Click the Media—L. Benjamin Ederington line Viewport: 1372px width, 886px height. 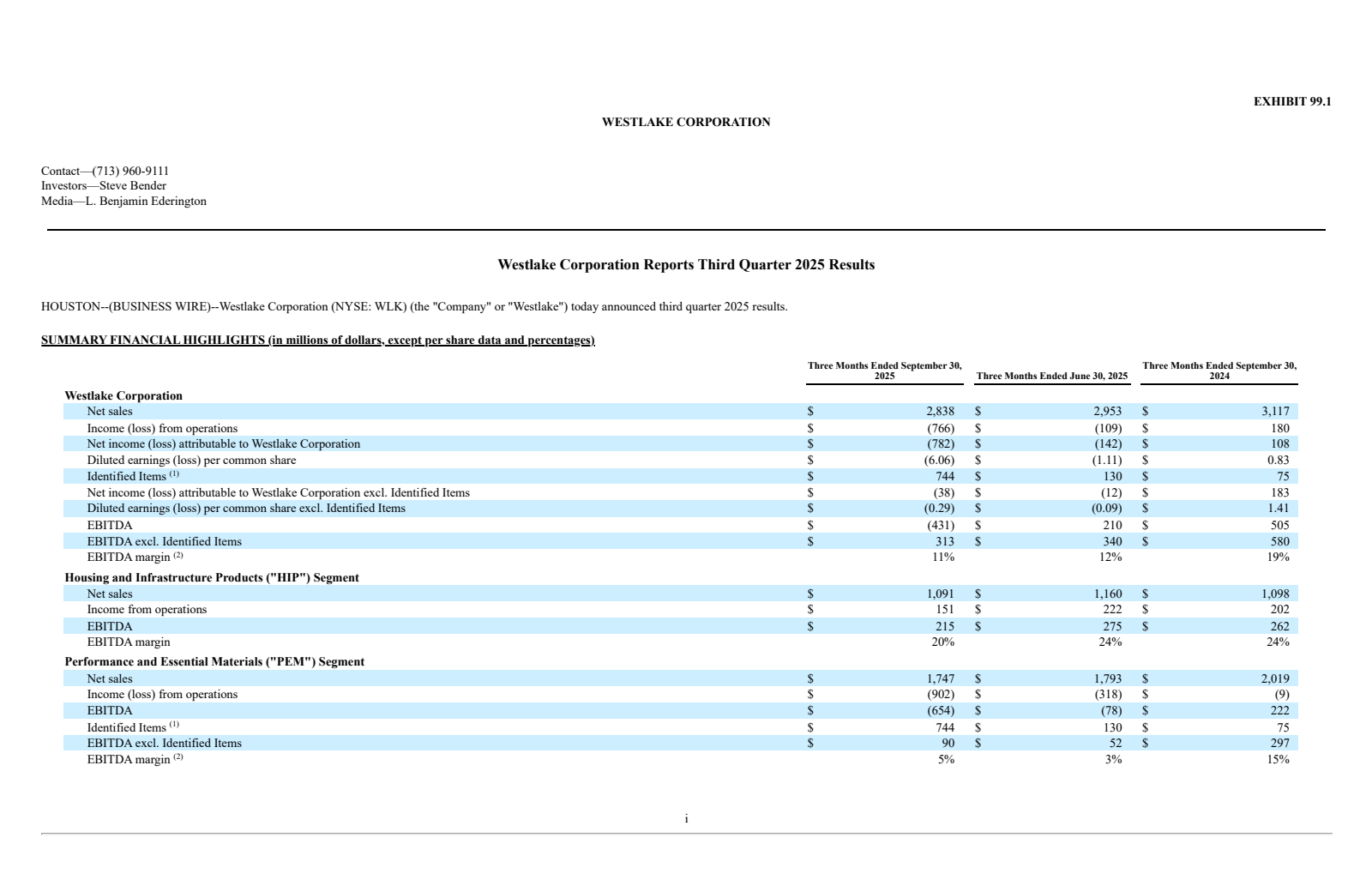tap(123, 201)
